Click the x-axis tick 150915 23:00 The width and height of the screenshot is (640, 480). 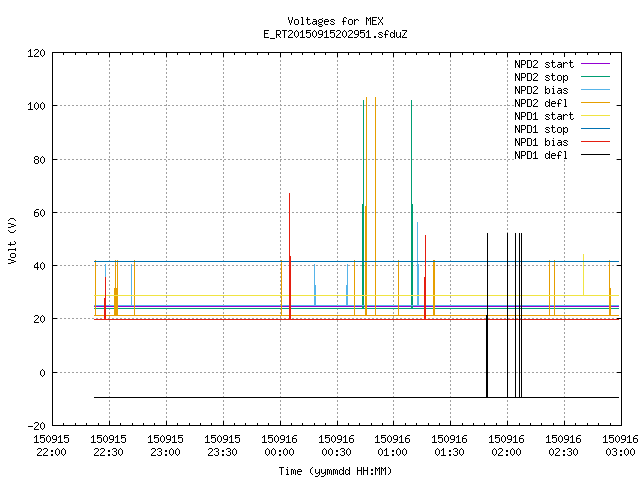click(165, 446)
